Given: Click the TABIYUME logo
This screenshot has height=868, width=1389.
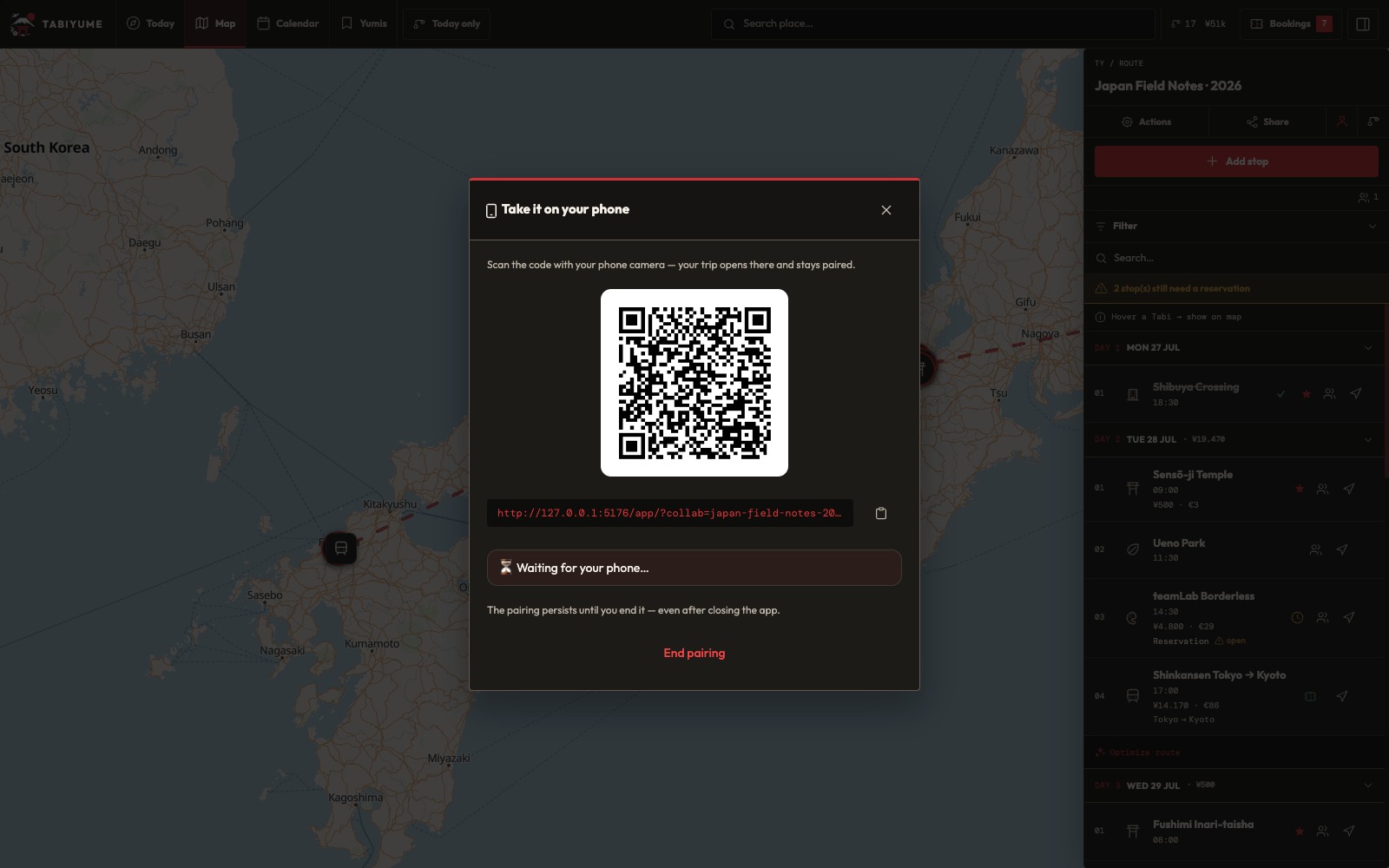Looking at the screenshot, I should [x=56, y=23].
